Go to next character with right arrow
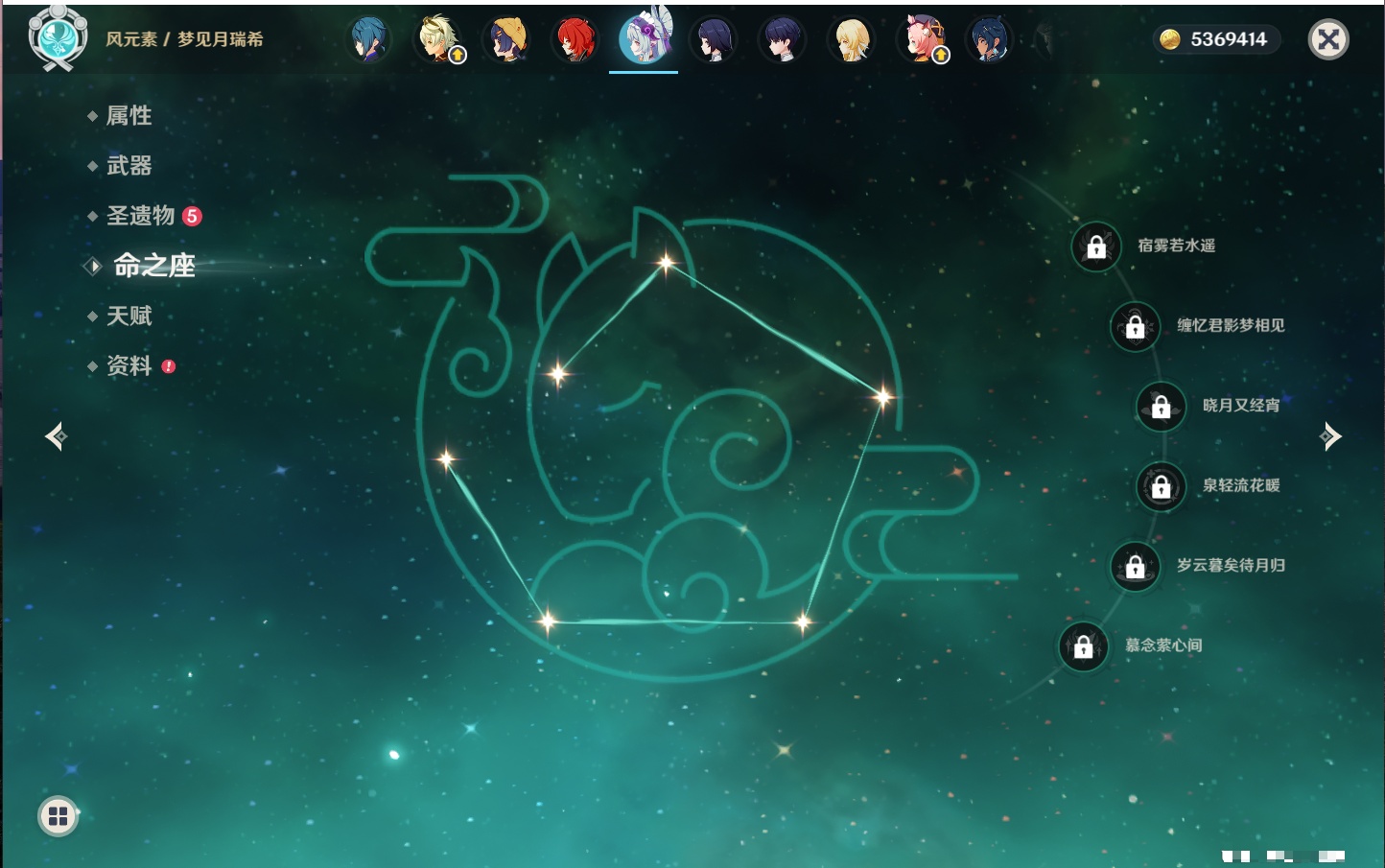1385x868 pixels. tap(1330, 436)
